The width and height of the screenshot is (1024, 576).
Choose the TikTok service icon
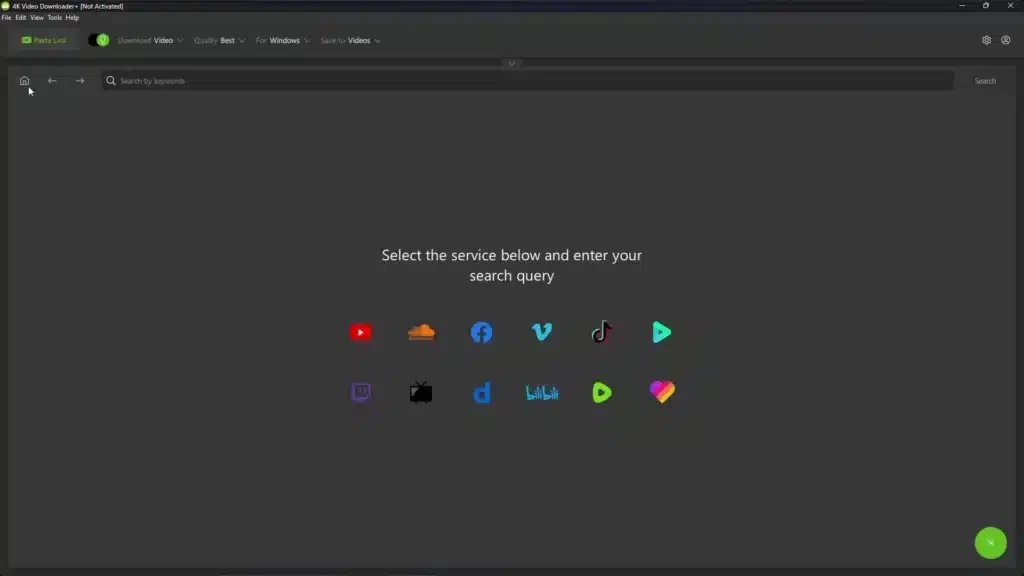click(601, 333)
